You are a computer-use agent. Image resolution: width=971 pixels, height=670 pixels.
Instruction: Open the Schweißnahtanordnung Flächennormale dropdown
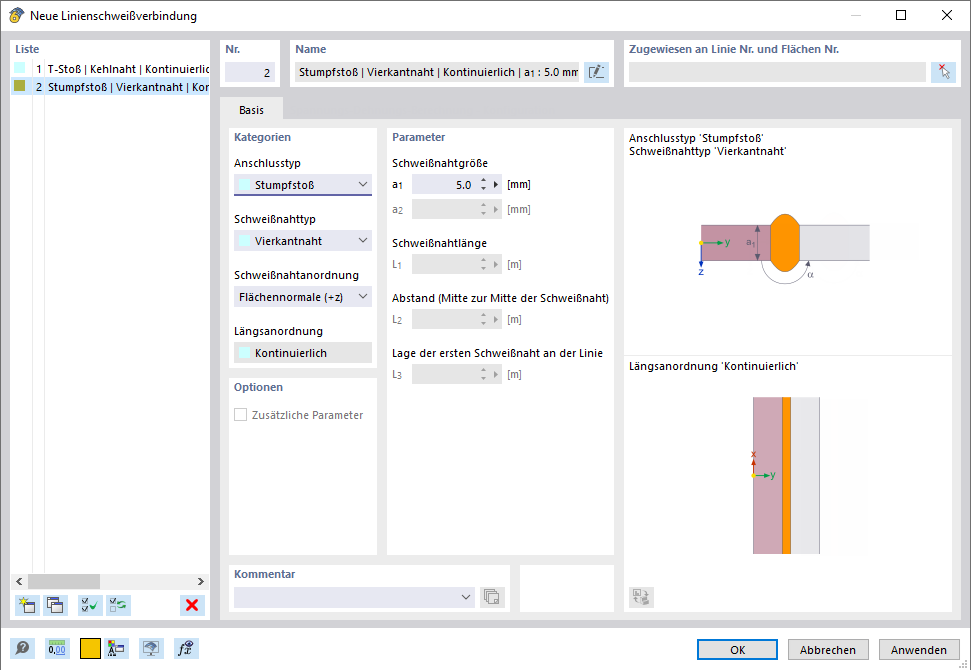coord(303,297)
